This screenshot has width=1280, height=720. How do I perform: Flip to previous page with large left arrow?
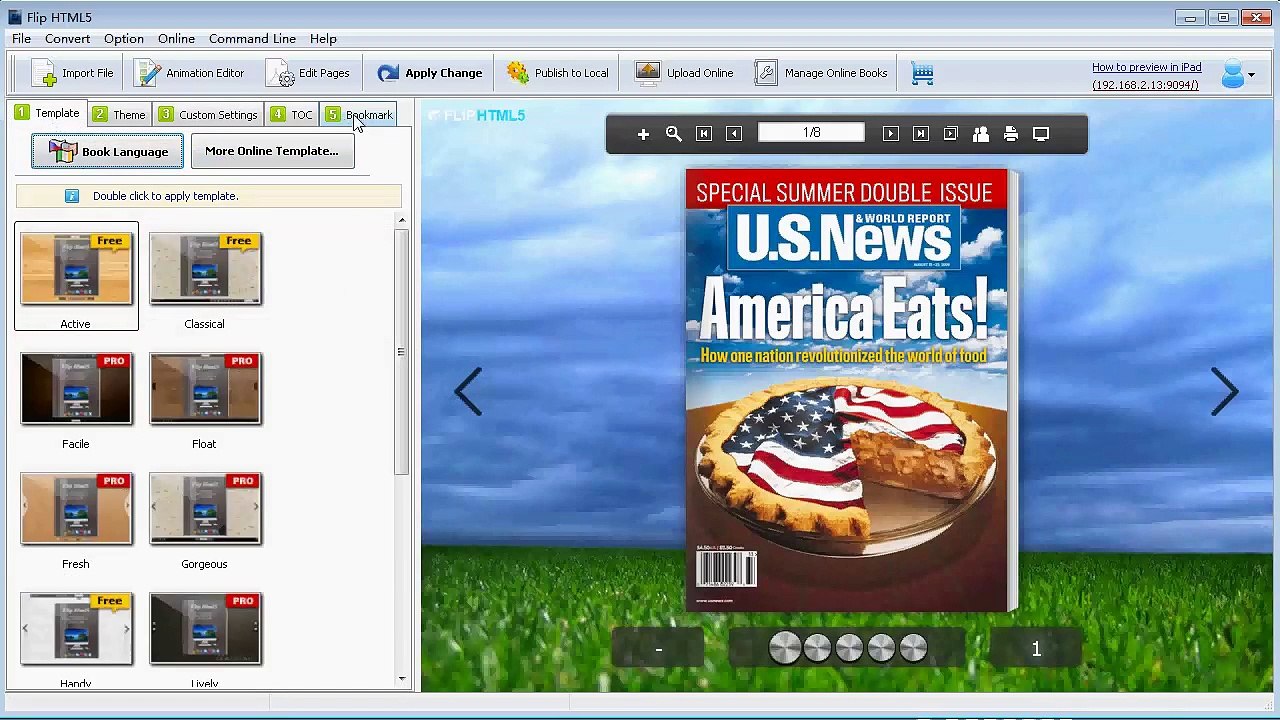coord(468,391)
